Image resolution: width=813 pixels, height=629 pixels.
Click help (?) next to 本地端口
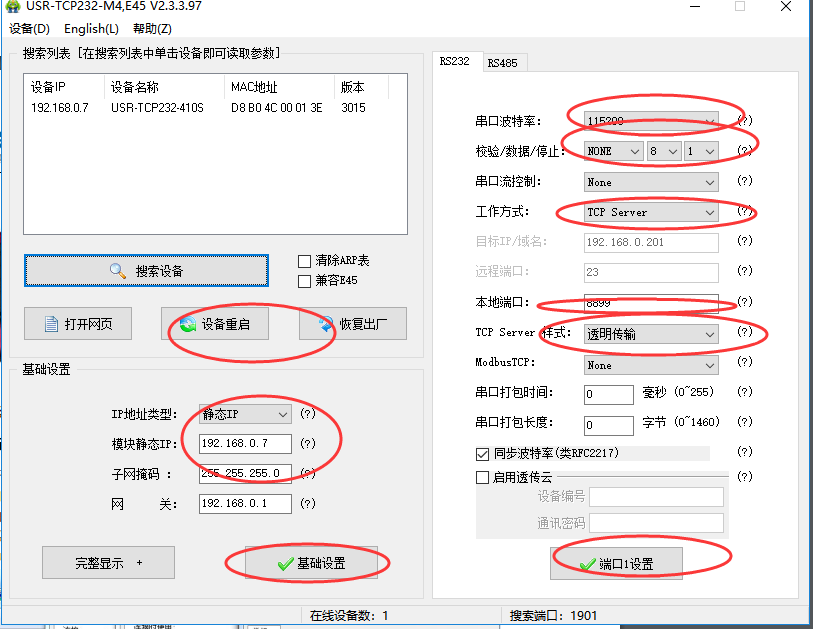pyautogui.click(x=744, y=303)
